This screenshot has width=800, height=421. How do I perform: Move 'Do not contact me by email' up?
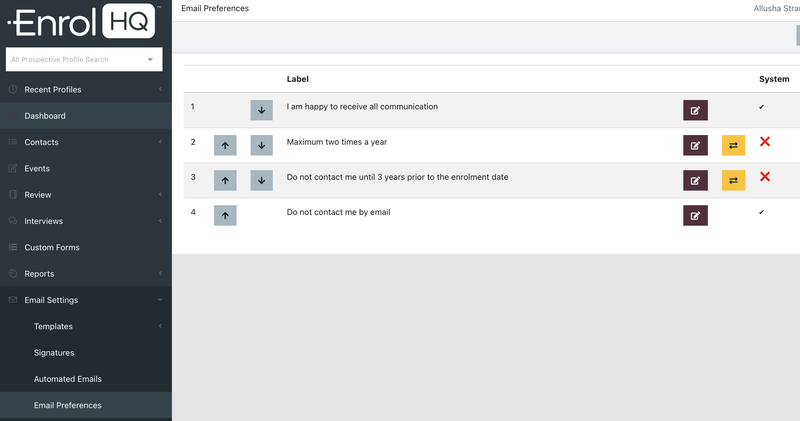[225, 215]
